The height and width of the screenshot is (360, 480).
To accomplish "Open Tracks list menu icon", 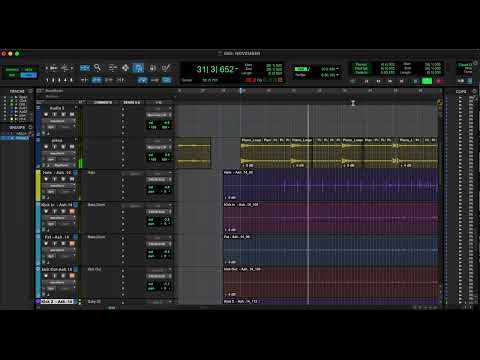I will (x=31, y=91).
